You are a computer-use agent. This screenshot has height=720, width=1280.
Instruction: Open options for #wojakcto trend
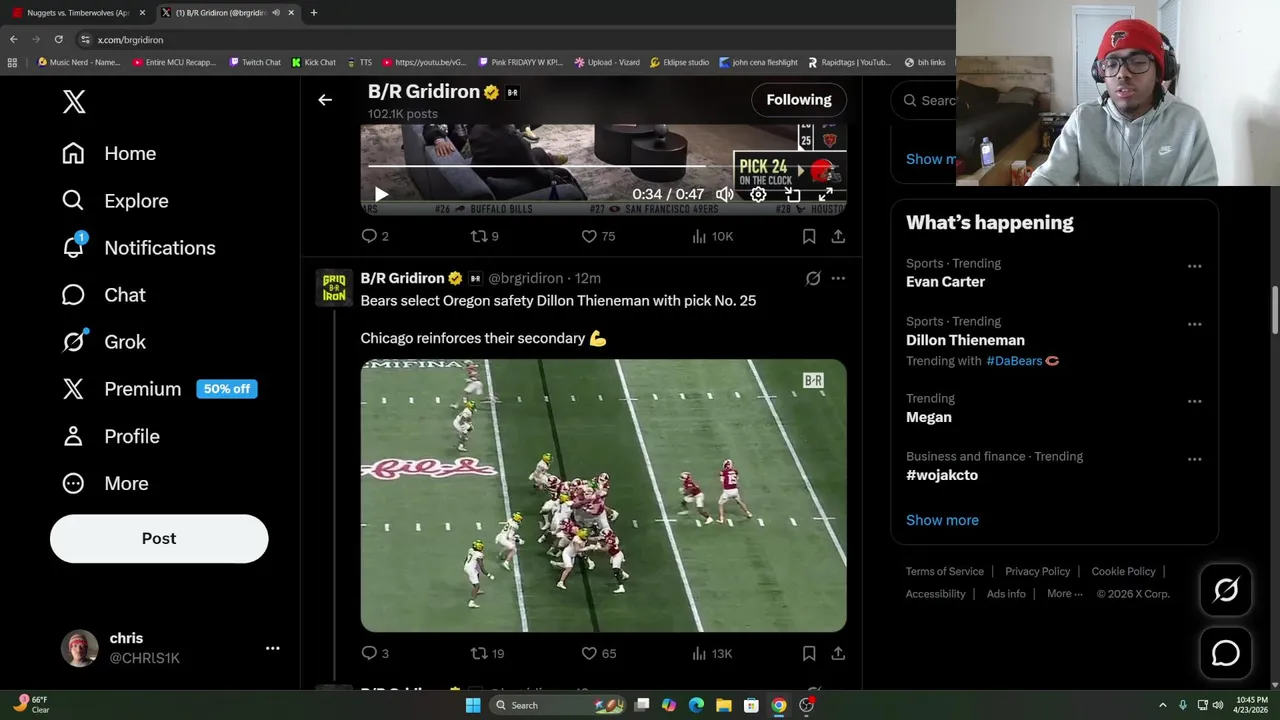[x=1194, y=459]
